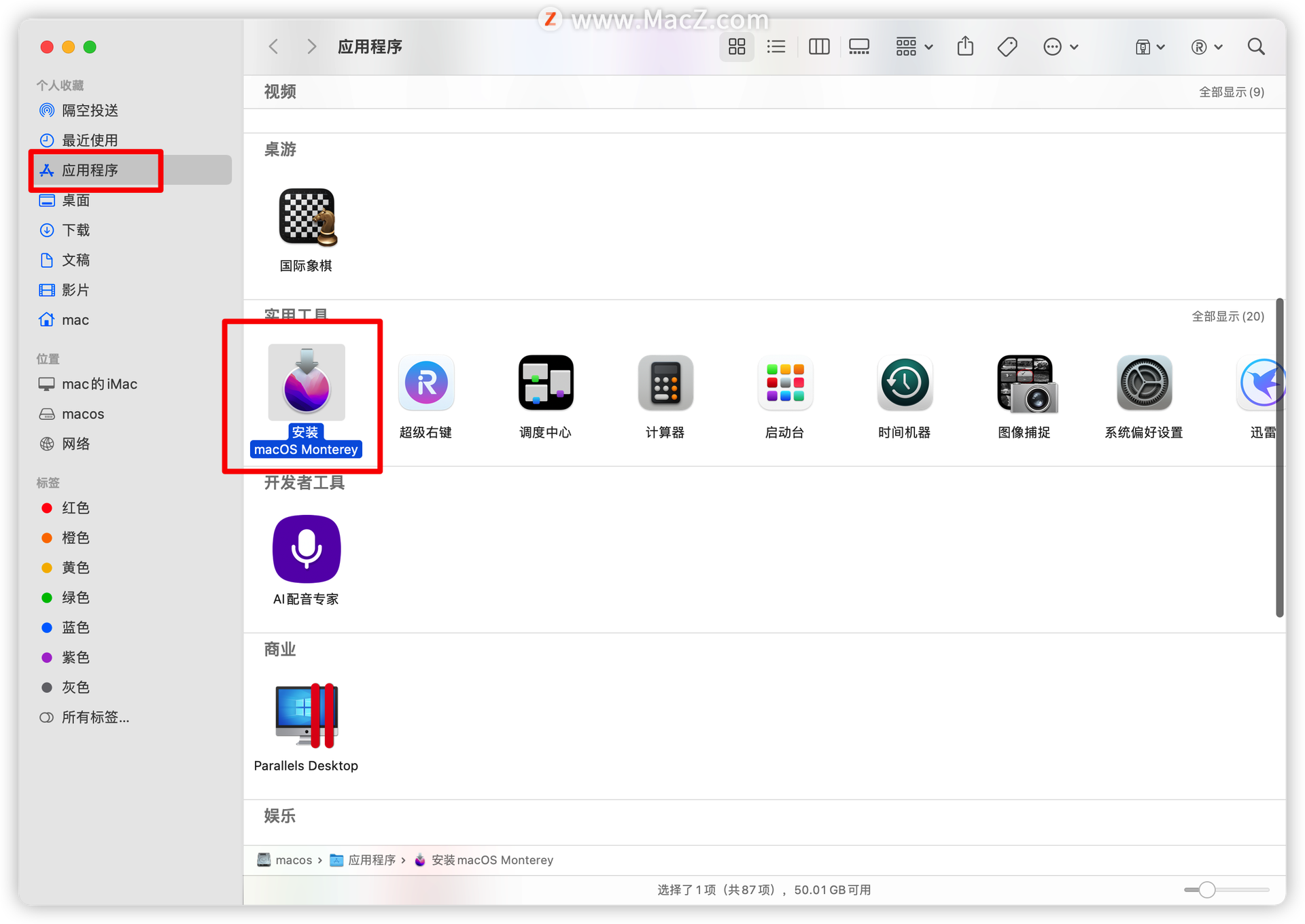Click macos in the path bar
The height and width of the screenshot is (924, 1305).
pos(285,860)
